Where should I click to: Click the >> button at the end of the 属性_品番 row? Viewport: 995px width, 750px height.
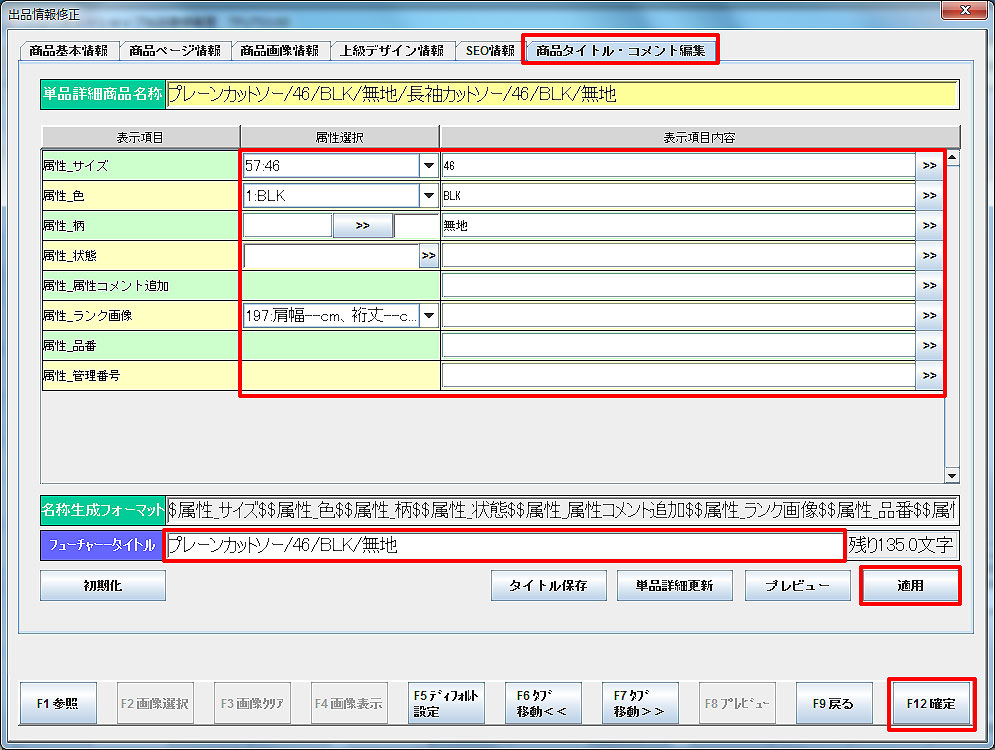(x=929, y=346)
